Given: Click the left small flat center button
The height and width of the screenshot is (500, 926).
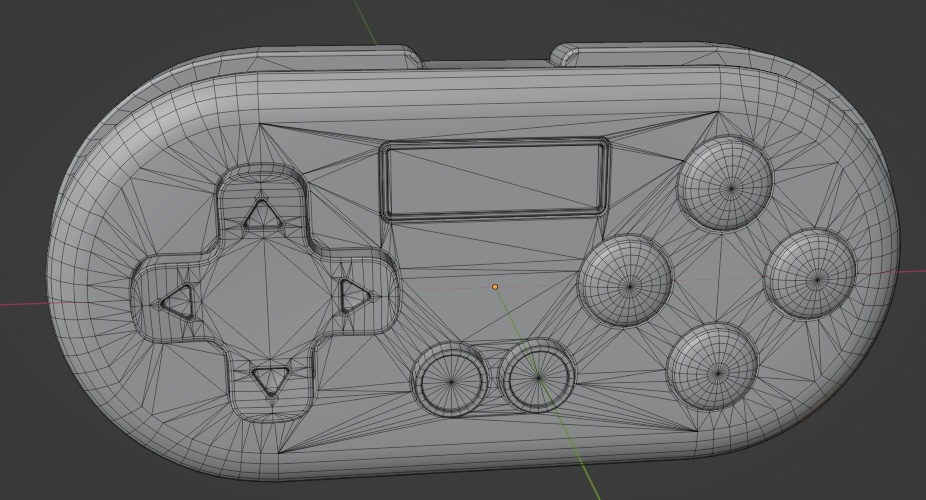Looking at the screenshot, I should (451, 379).
